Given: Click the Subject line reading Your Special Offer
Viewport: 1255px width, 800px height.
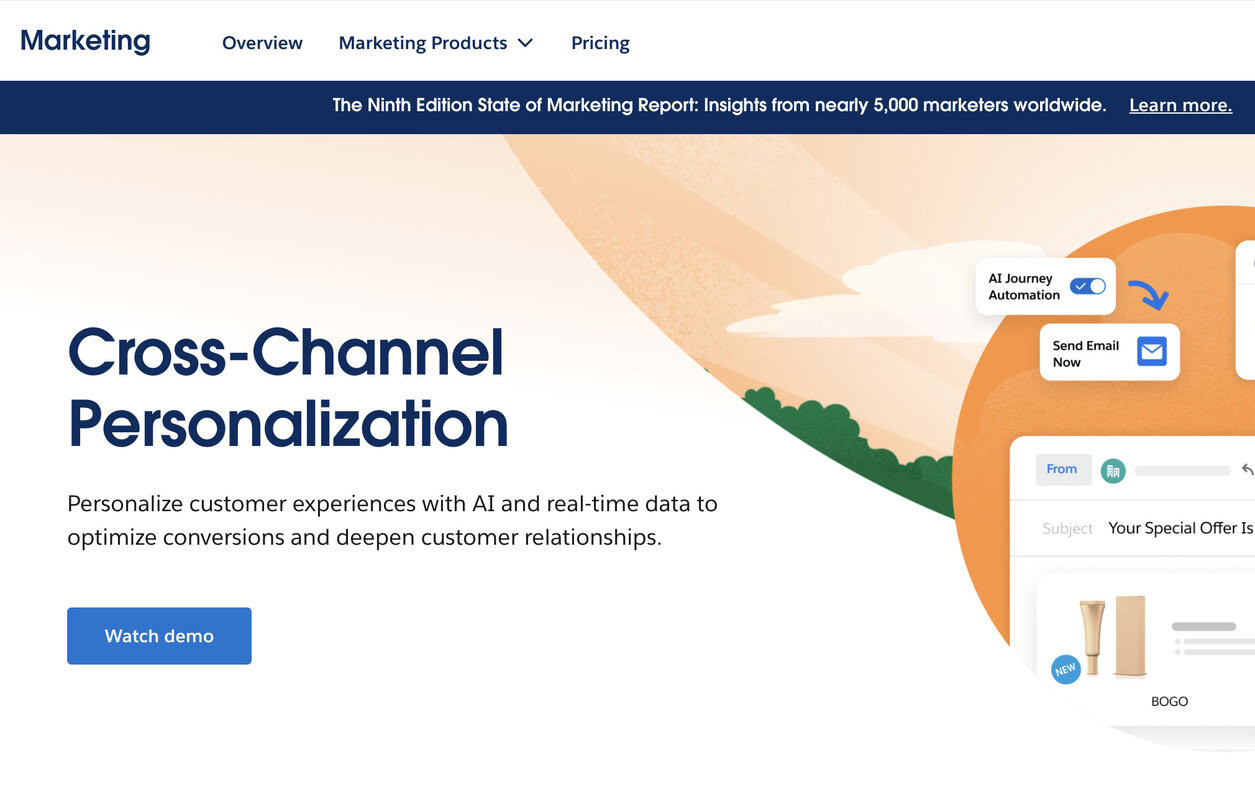Looking at the screenshot, I should (x=1180, y=527).
